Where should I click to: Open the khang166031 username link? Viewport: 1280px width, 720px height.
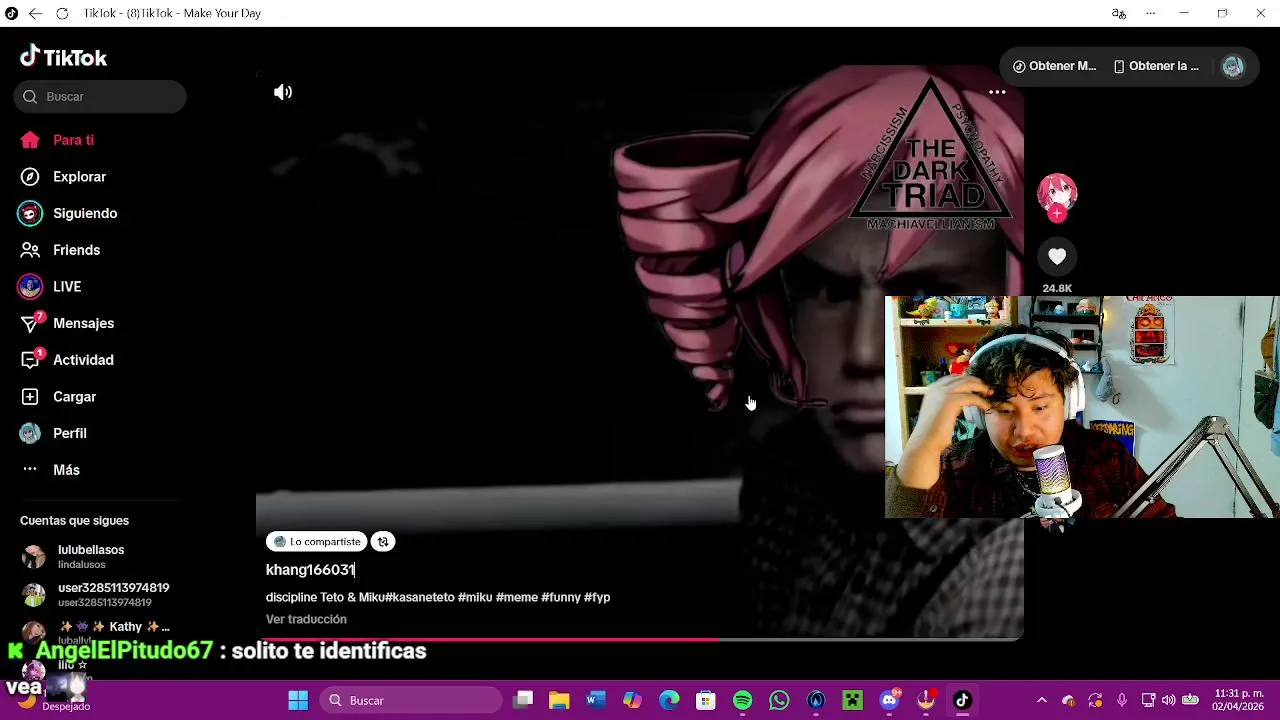(x=310, y=570)
